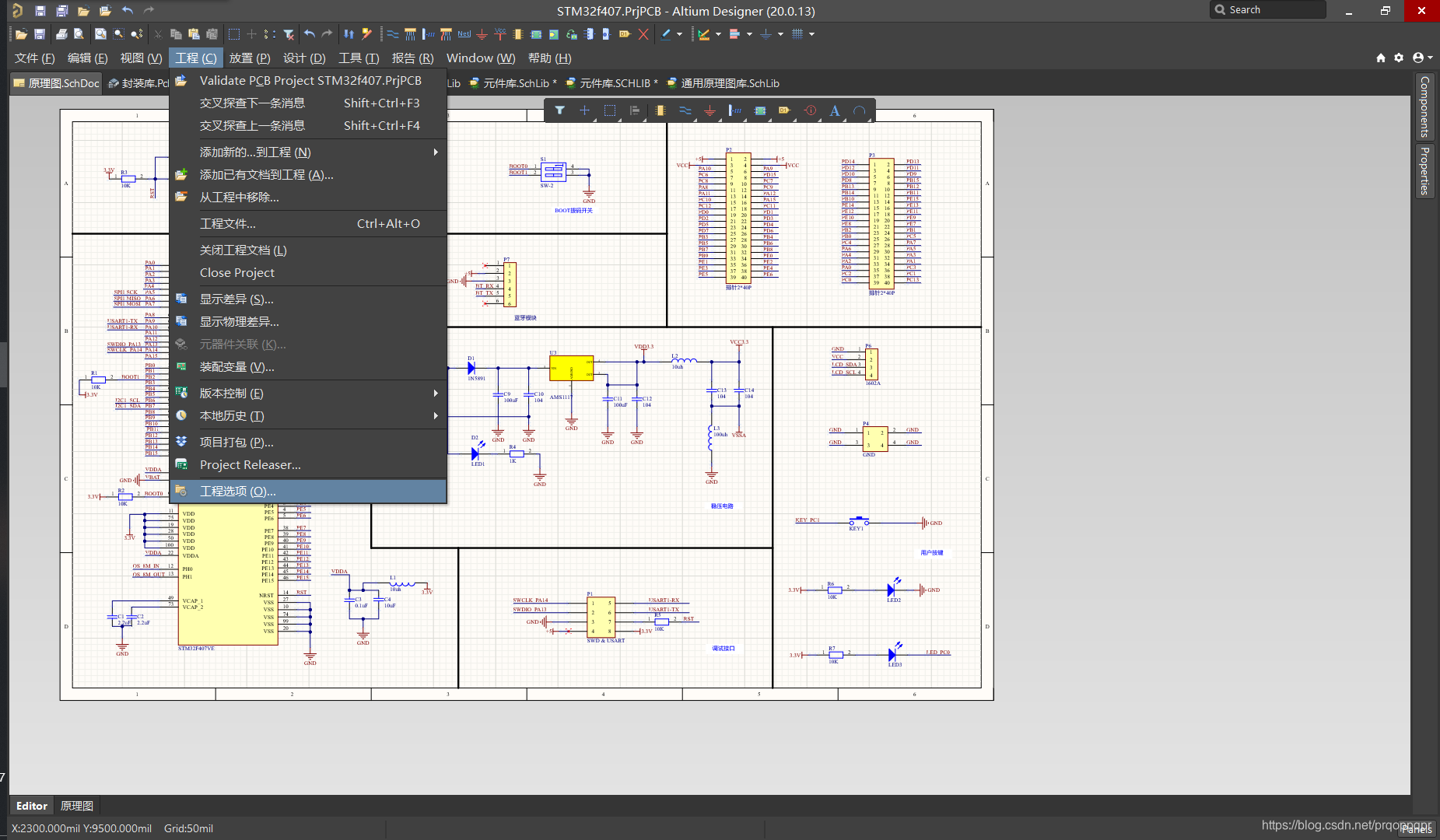This screenshot has width=1440, height=840.
Task: Click the filter funnel icon in floating toolbar
Action: point(559,110)
